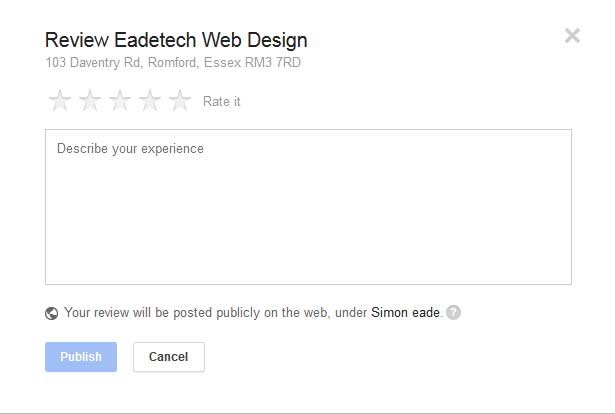The width and height of the screenshot is (615, 414).
Task: Click the globe public visibility icon
Action: coord(51,313)
